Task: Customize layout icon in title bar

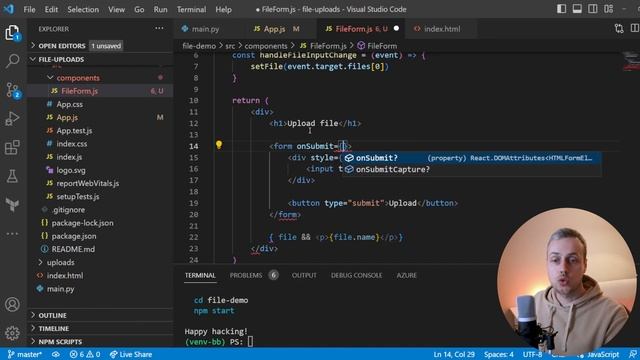Action: [x=609, y=9]
